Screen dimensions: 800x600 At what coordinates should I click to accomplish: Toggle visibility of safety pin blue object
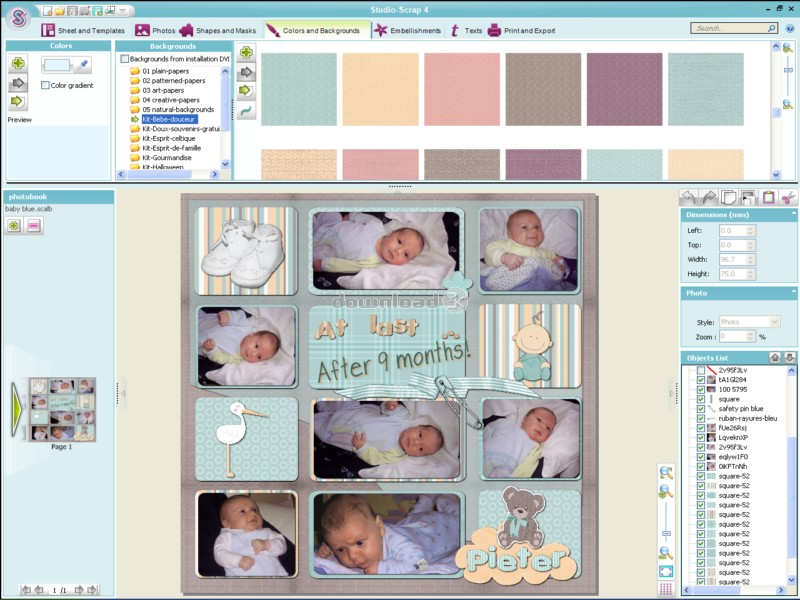tap(700, 408)
